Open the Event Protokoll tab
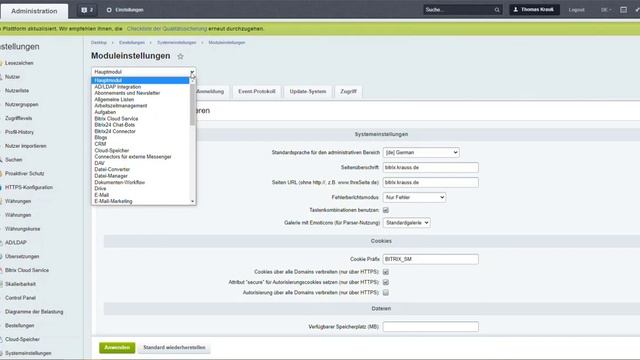 [x=257, y=91]
